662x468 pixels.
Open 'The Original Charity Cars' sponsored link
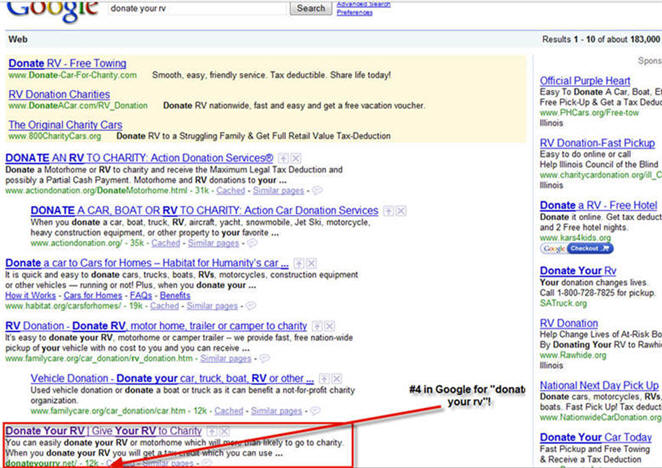tap(65, 125)
